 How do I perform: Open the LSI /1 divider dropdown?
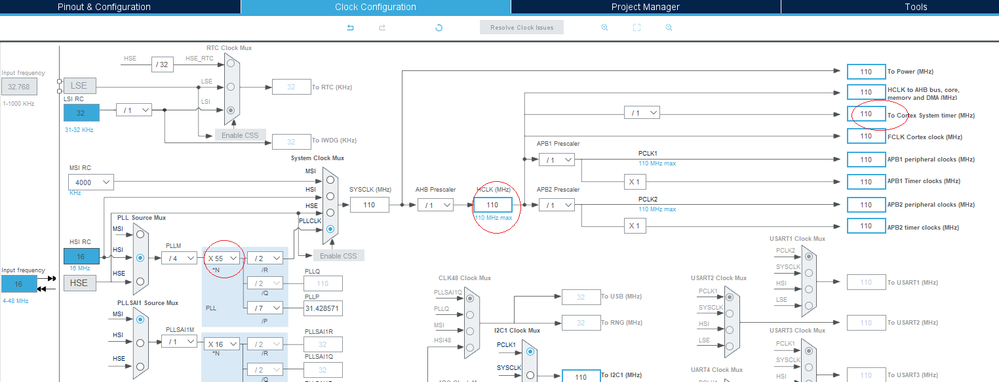(x=134, y=110)
